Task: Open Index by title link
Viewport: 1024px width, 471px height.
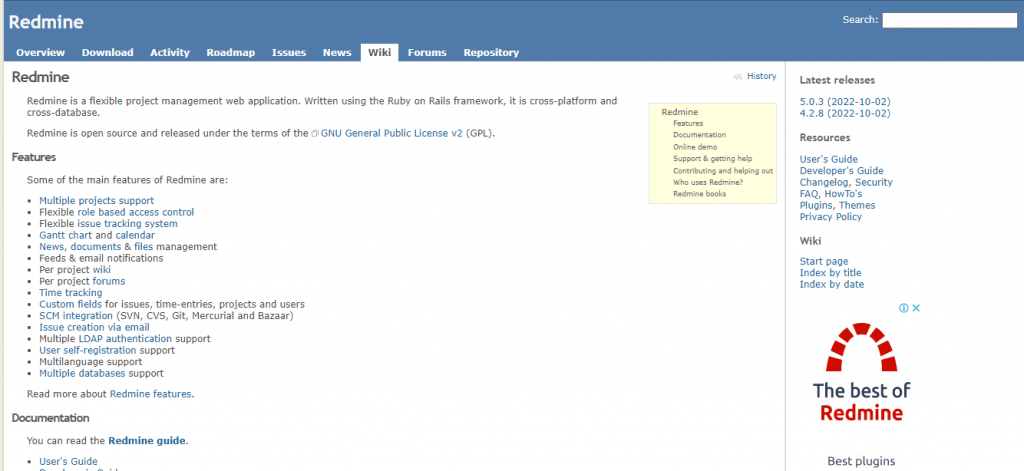Action: pos(831,273)
